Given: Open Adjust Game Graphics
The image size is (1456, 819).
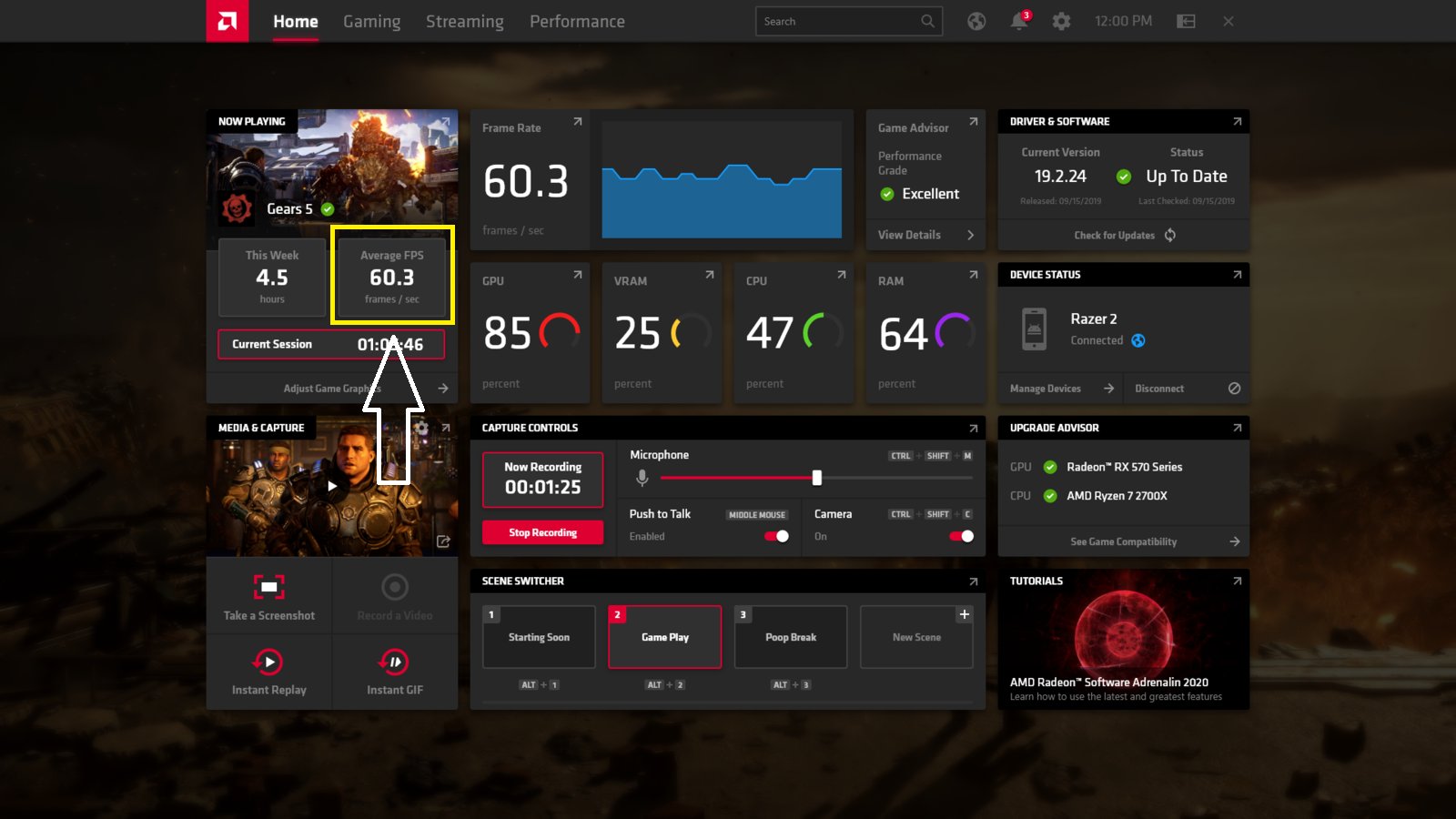Looking at the screenshot, I should [330, 388].
